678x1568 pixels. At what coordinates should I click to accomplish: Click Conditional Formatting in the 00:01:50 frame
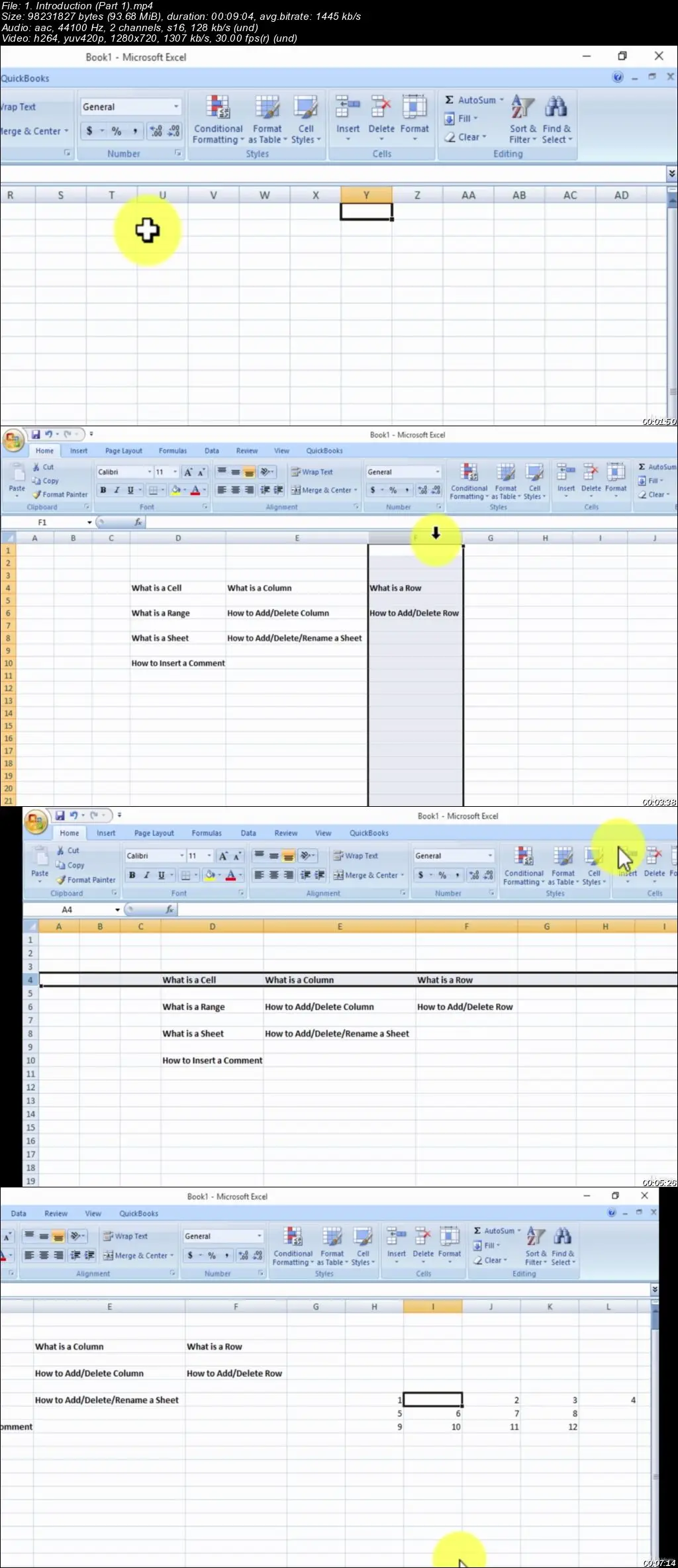[x=218, y=119]
